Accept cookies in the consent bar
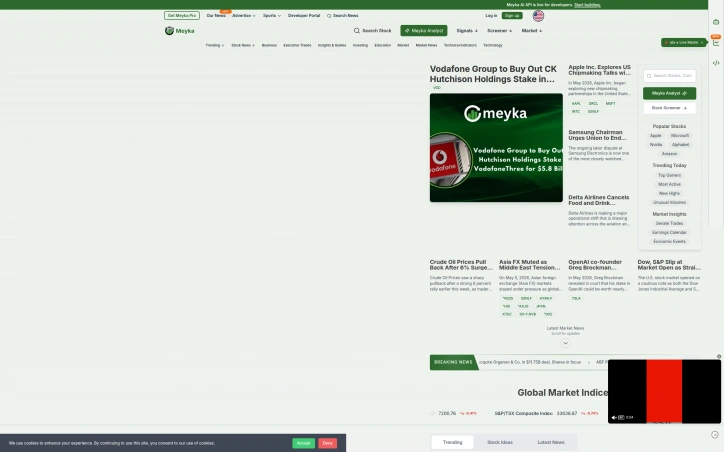 coord(303,443)
